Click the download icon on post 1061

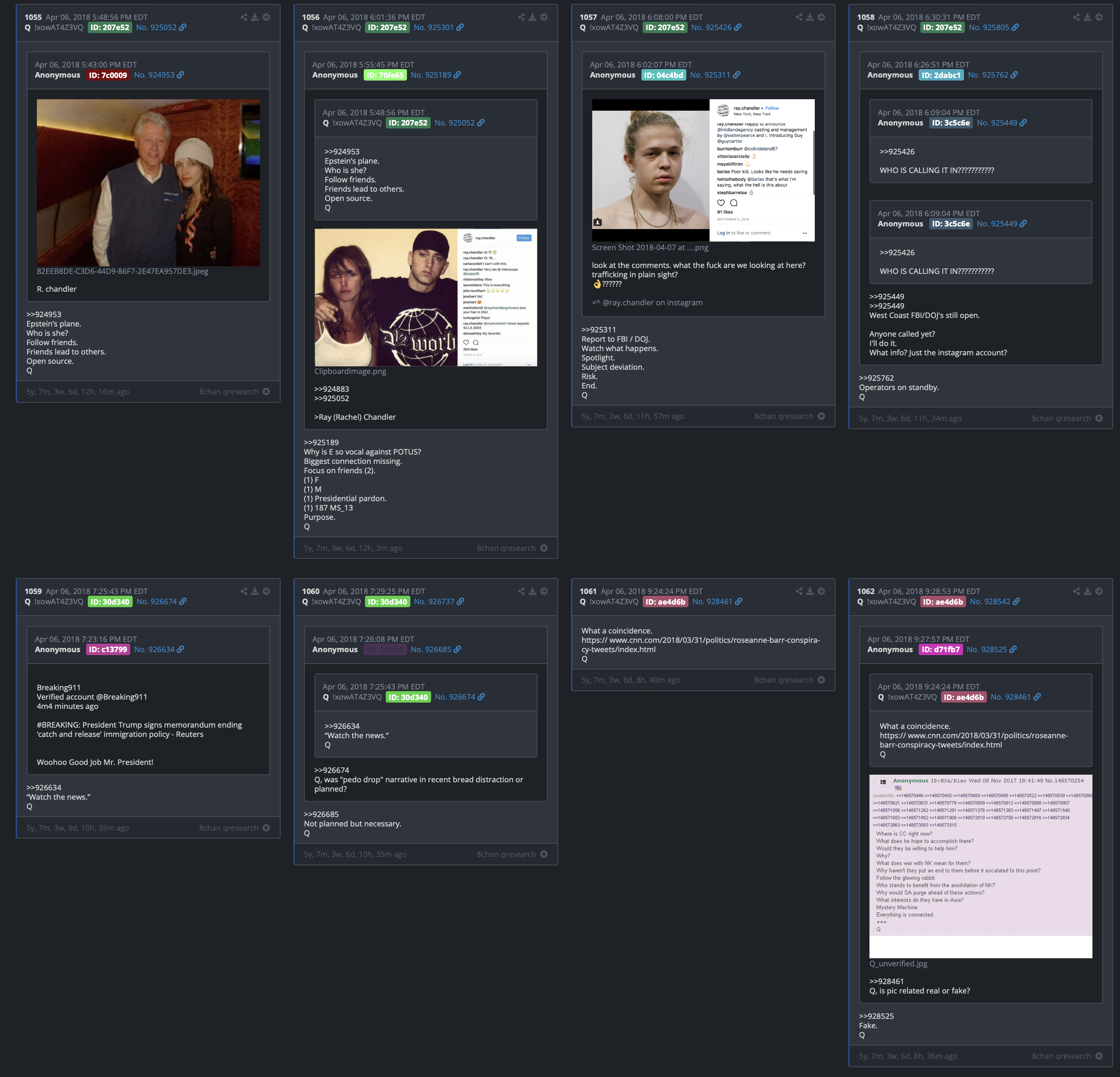pos(810,591)
